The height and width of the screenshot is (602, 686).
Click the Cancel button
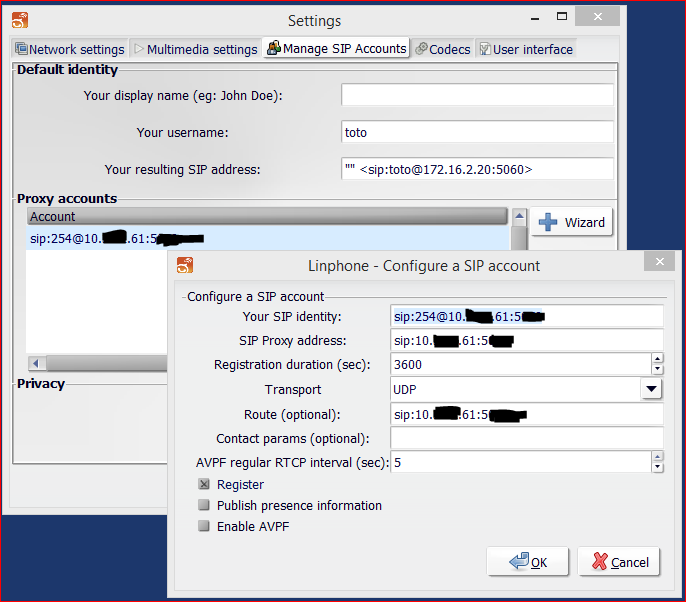[x=619, y=562]
